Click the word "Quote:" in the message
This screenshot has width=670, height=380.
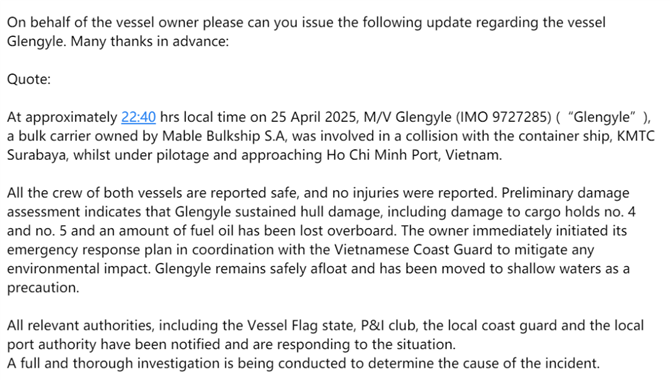coord(29,80)
